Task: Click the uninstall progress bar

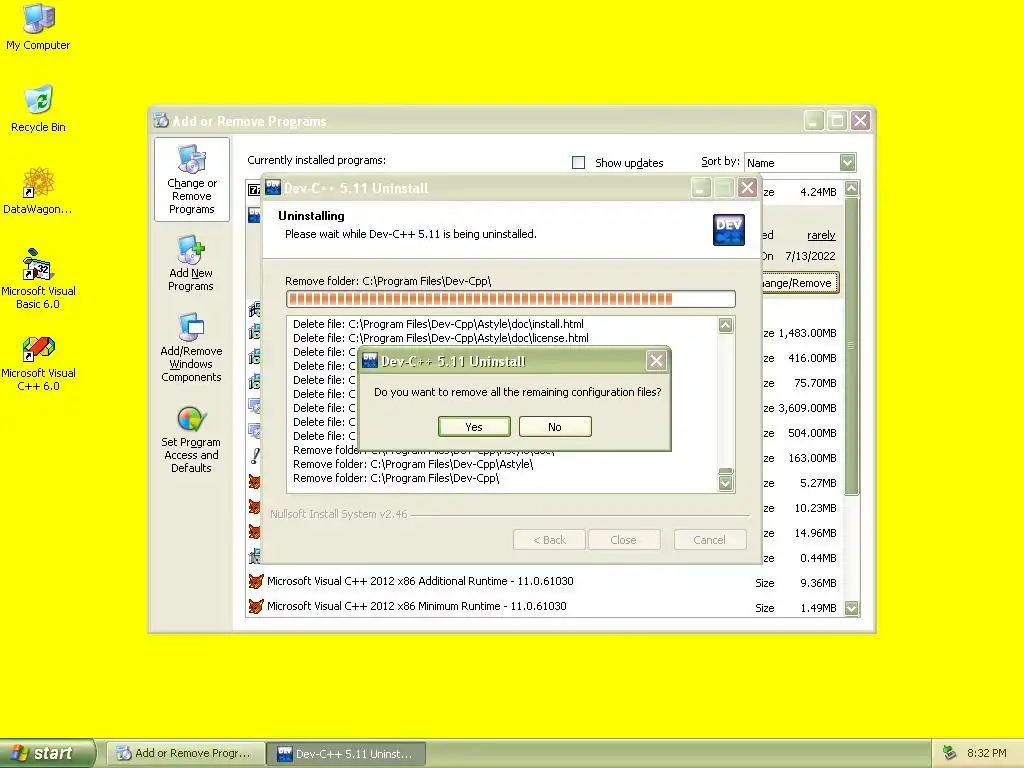Action: [x=511, y=299]
